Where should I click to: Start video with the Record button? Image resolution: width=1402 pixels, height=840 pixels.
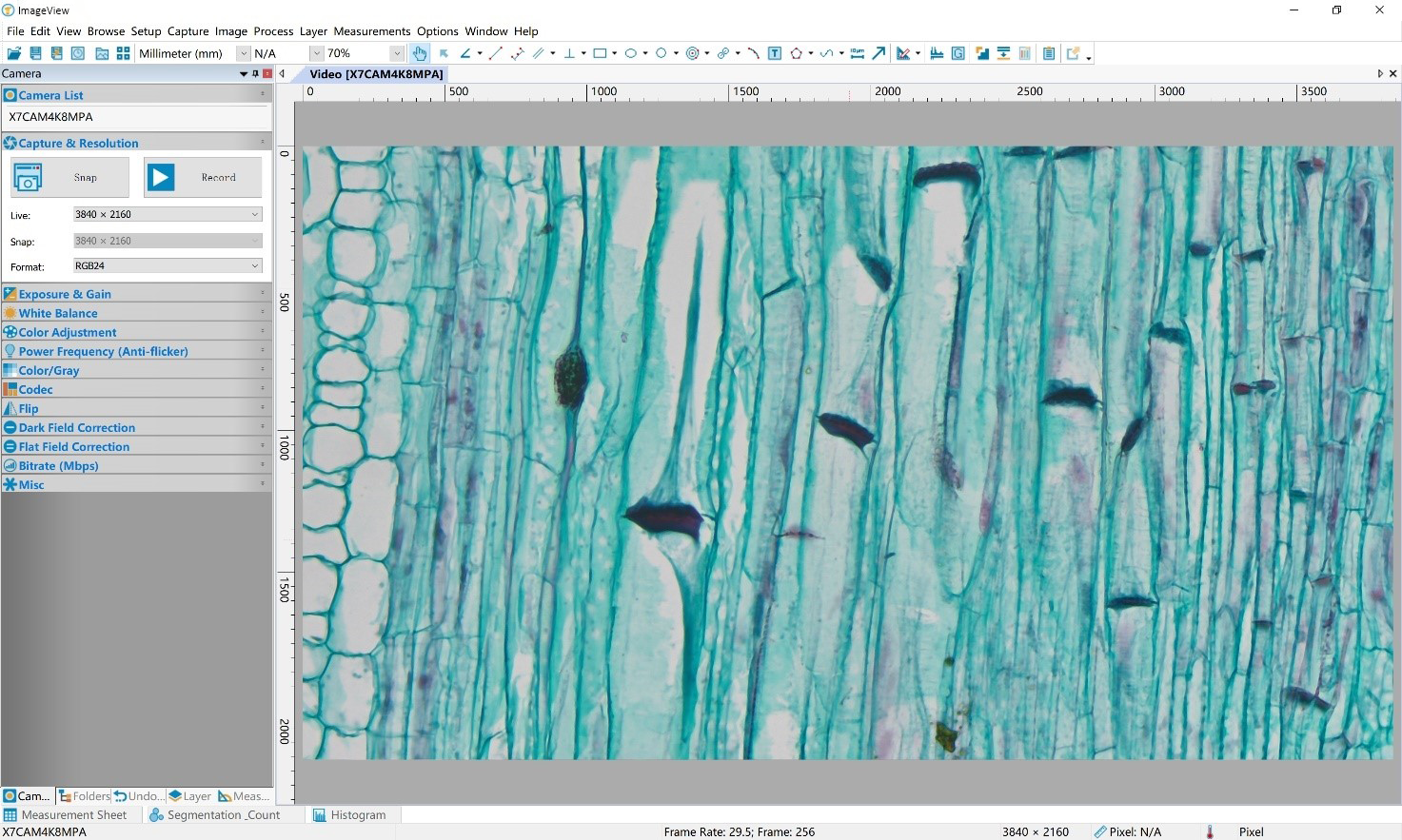(x=202, y=178)
